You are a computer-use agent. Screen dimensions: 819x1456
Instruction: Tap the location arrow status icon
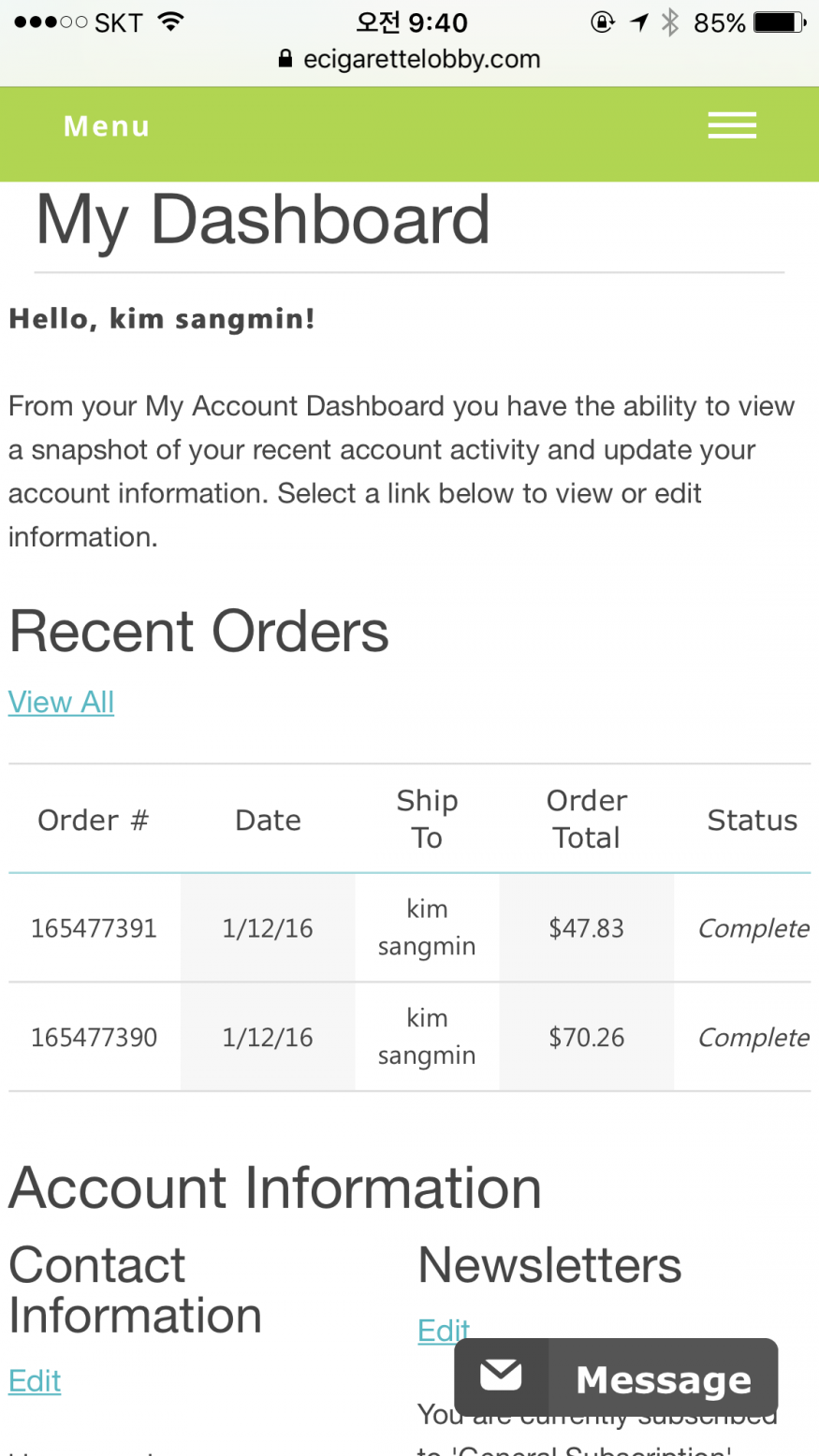click(640, 22)
